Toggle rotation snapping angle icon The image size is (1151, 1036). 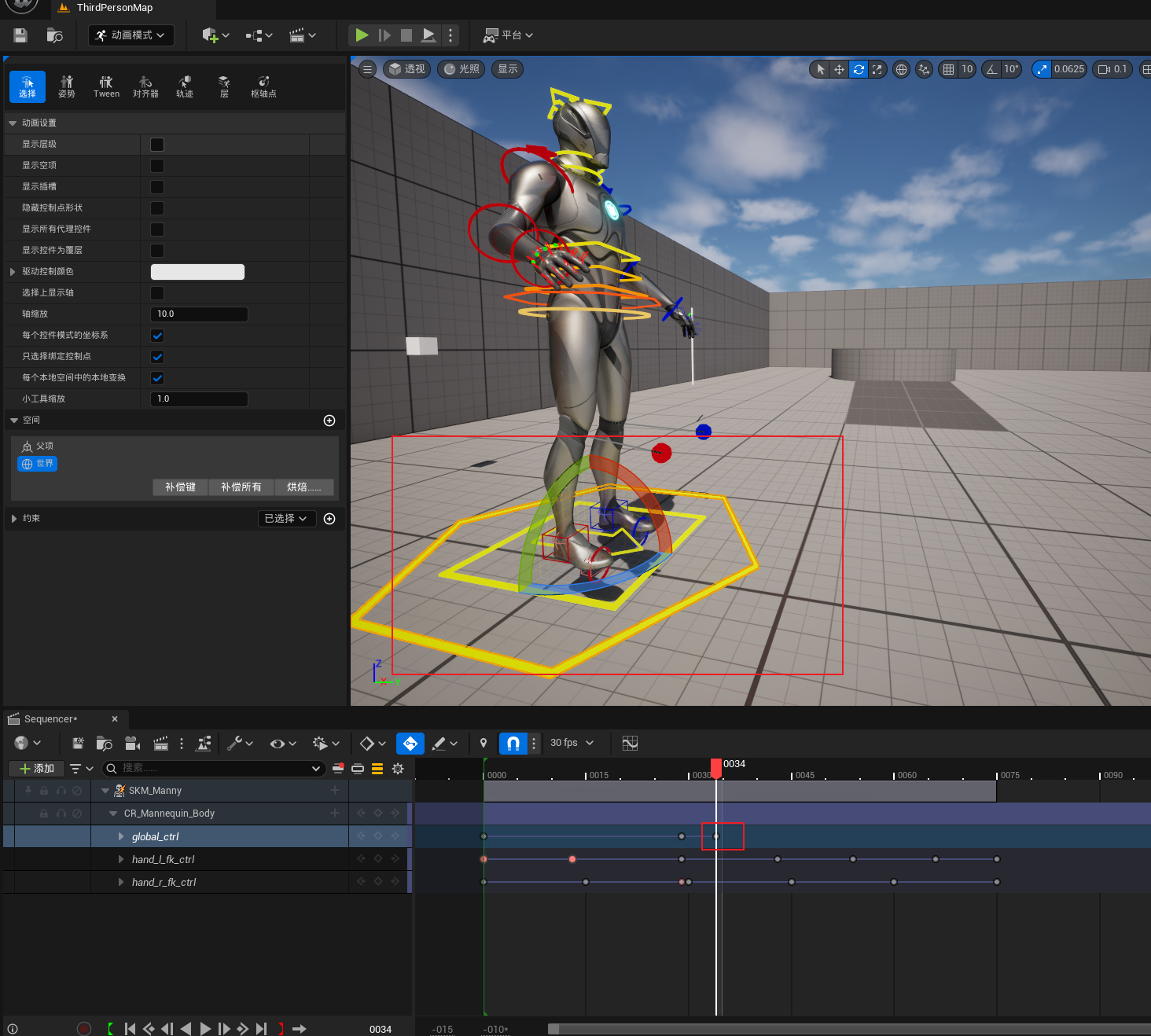pyautogui.click(x=991, y=69)
